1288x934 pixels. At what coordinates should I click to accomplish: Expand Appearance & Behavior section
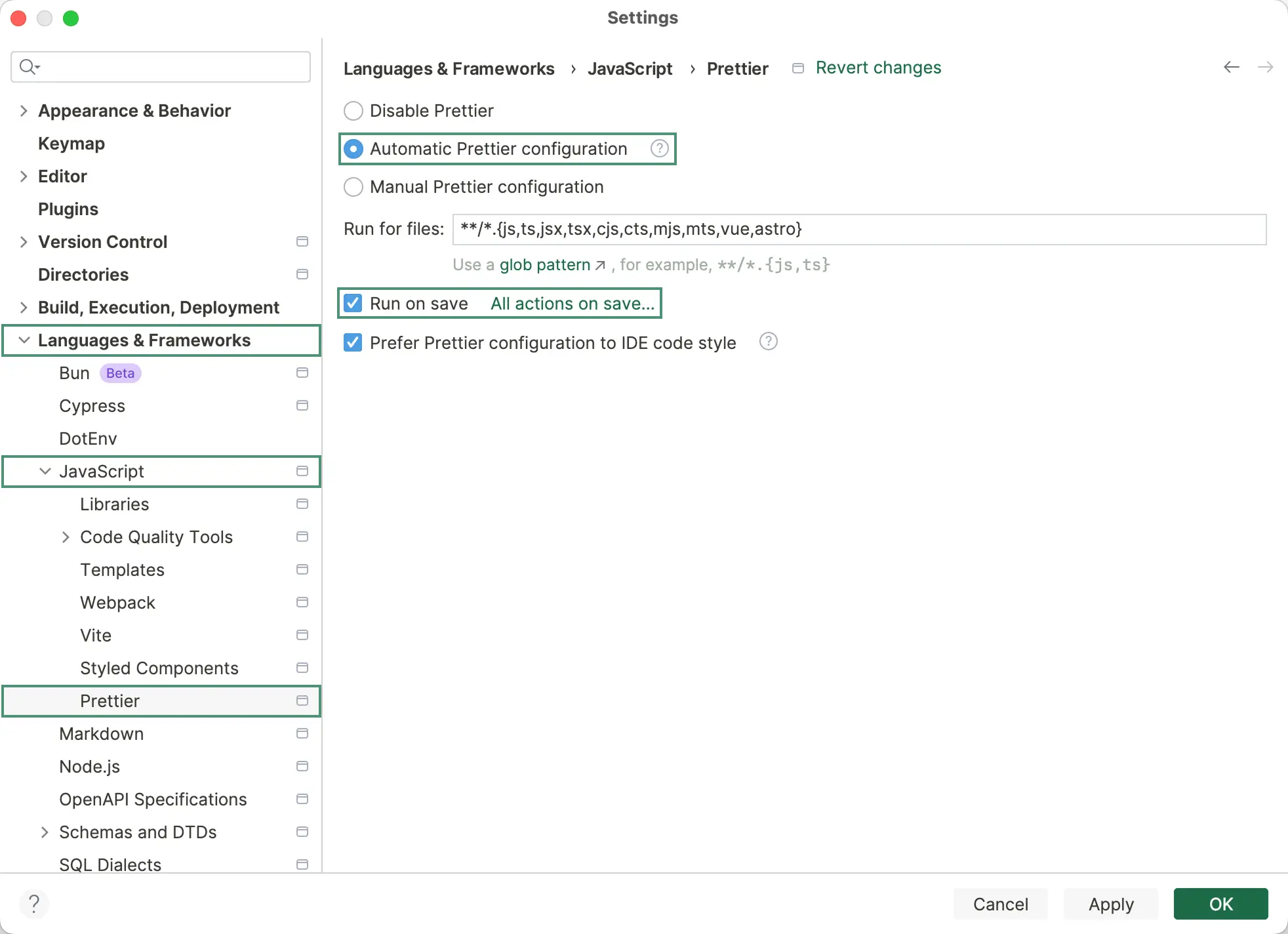coord(24,111)
